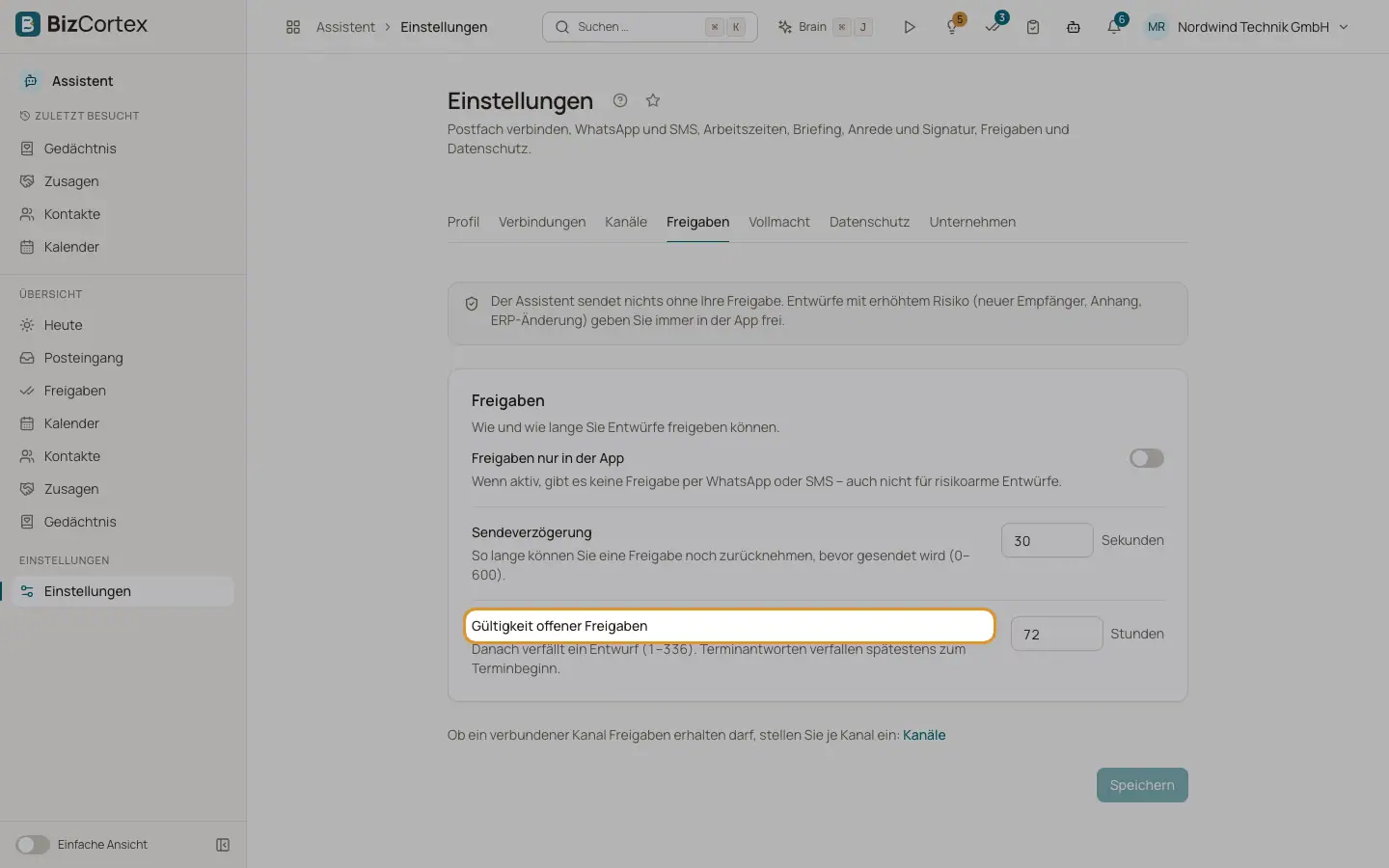Open Kontakte under Übersicht

tap(123, 456)
